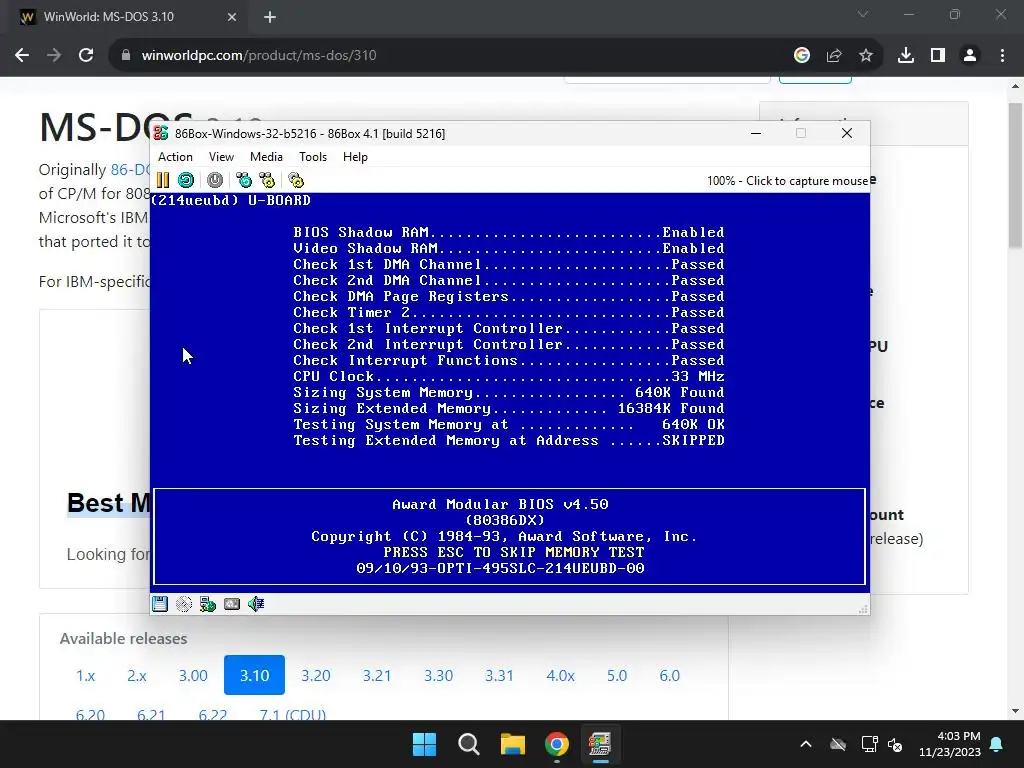This screenshot has height=768, width=1024.
Task: Click the page vertical scrollbar thumb
Action: pos(1015,175)
